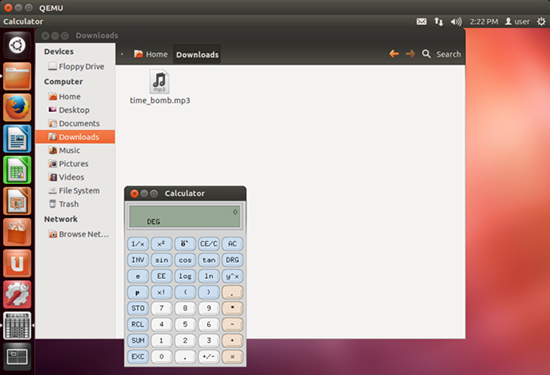Viewport: 550px width, 375px height.
Task: Toggle DRG angle mode on calculator
Action: tap(232, 260)
